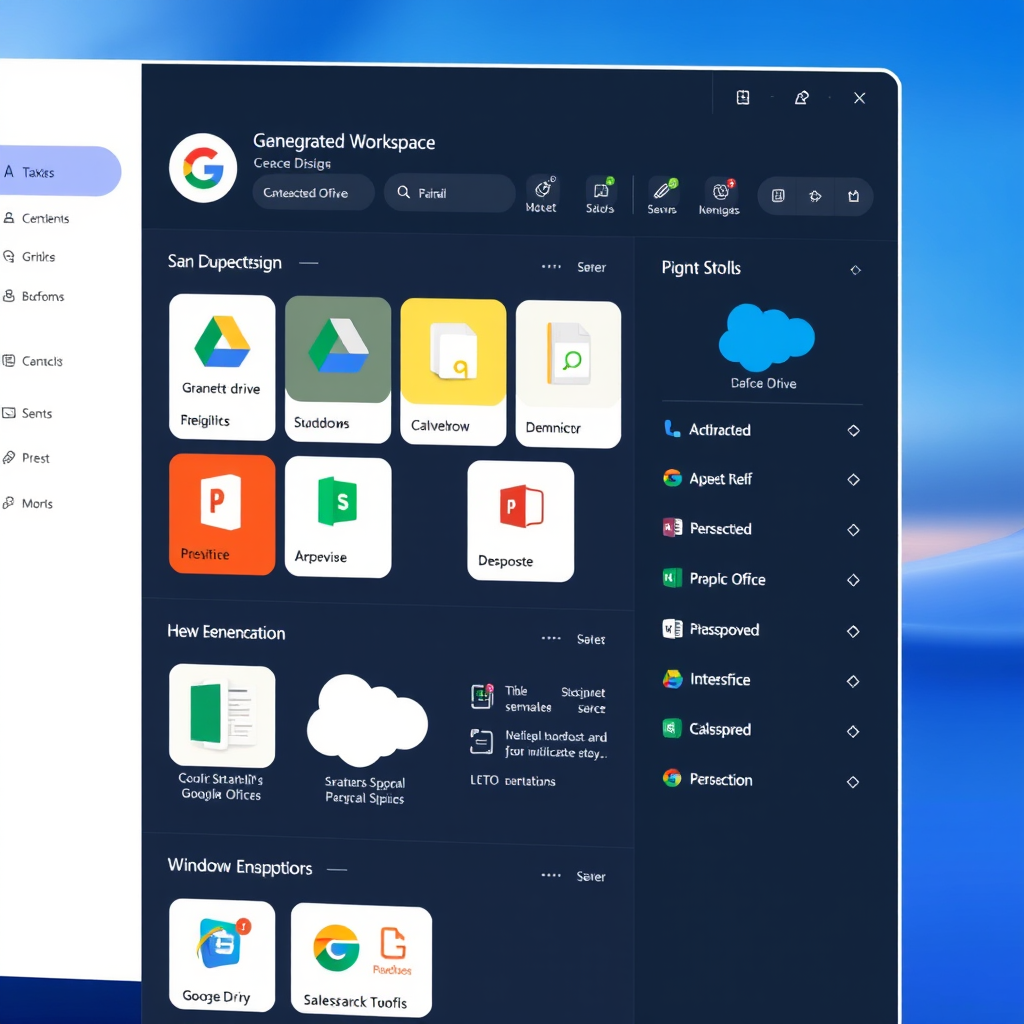Image resolution: width=1024 pixels, height=1024 pixels.
Task: Select Sents in the left sidebar
Action: click(x=36, y=413)
